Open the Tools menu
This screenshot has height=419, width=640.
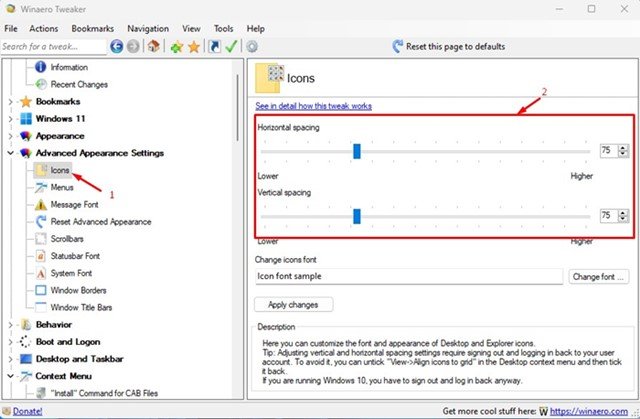click(x=224, y=29)
